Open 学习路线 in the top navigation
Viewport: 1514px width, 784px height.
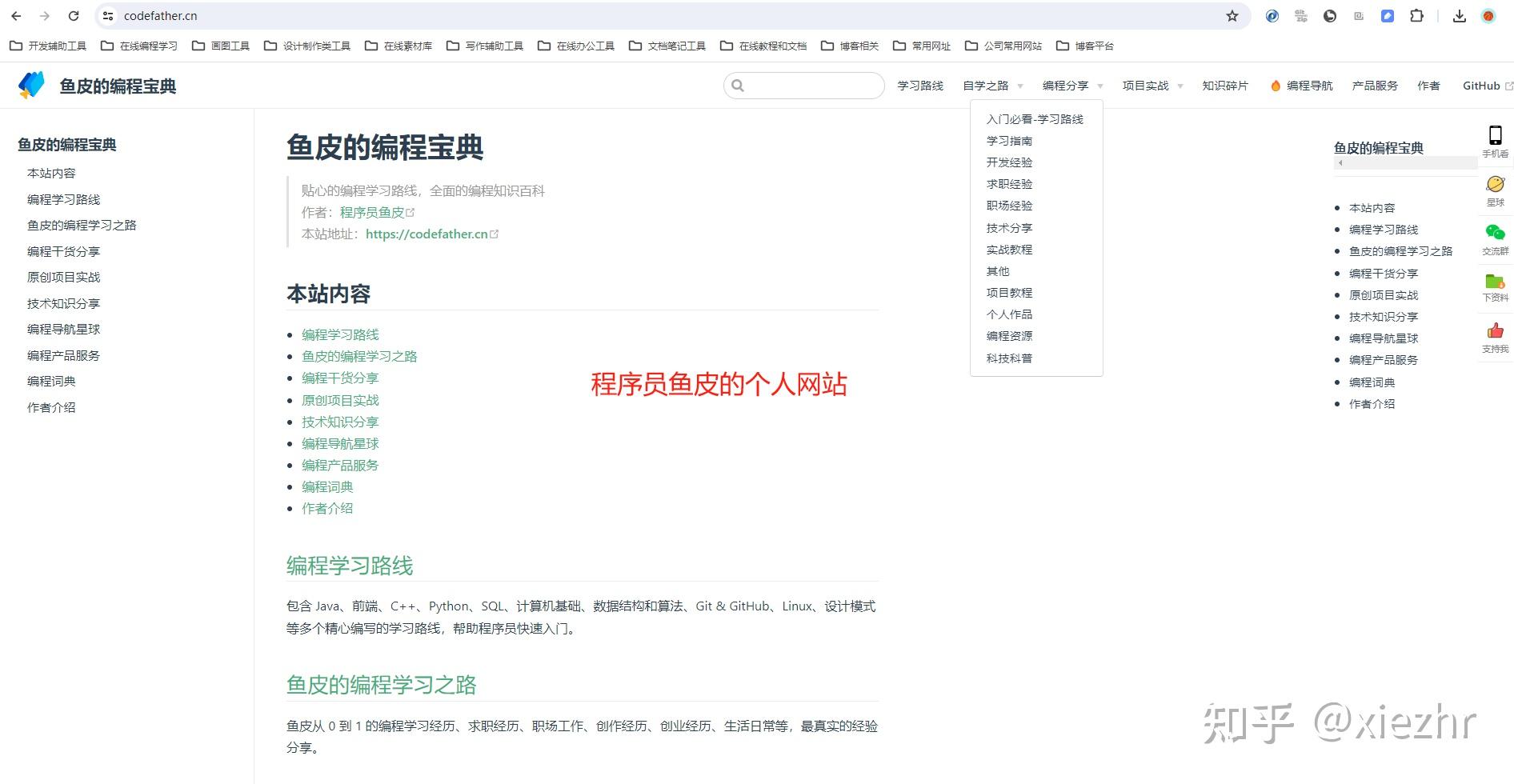(920, 86)
